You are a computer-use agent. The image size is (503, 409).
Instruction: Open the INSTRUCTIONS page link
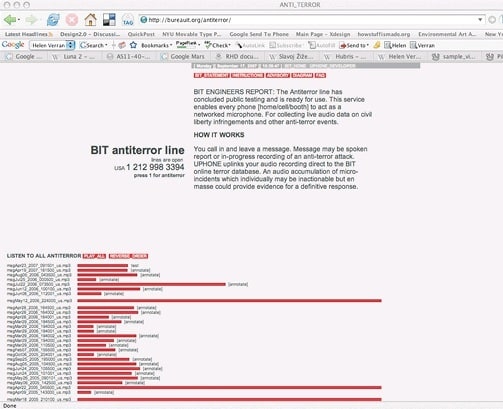(248, 75)
